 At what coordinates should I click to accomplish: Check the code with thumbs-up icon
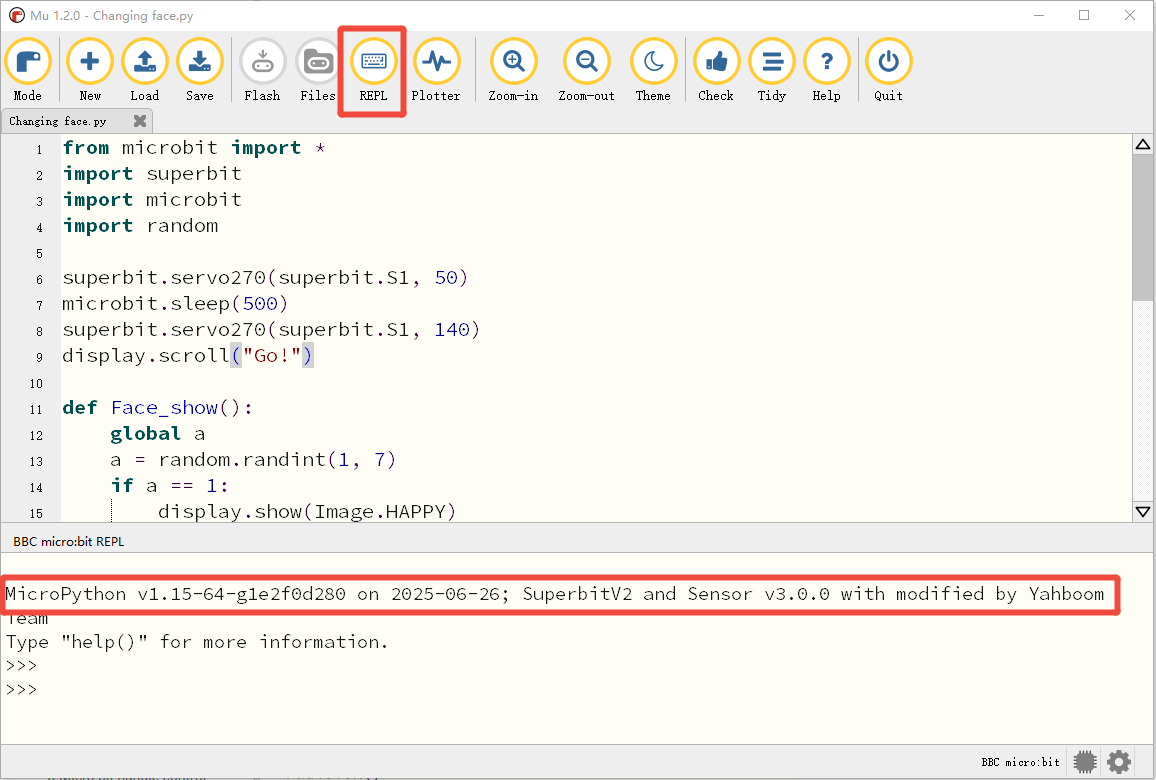pyautogui.click(x=716, y=70)
